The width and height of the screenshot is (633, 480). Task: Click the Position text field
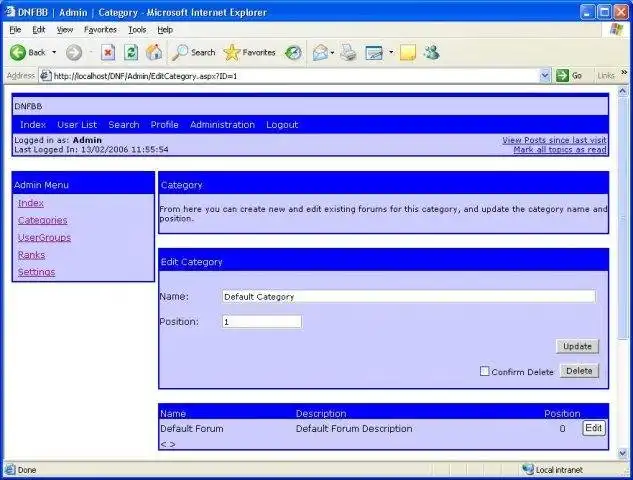coord(262,322)
